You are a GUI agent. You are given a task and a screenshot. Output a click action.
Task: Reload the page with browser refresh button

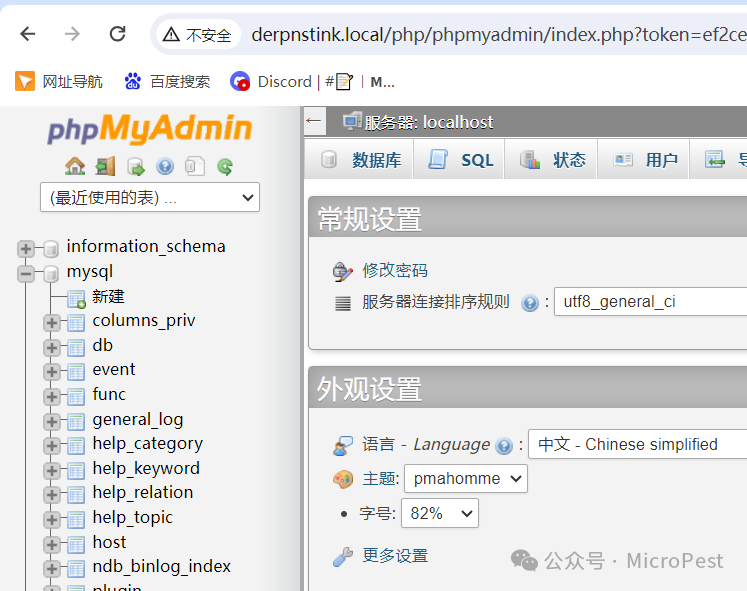tap(117, 34)
